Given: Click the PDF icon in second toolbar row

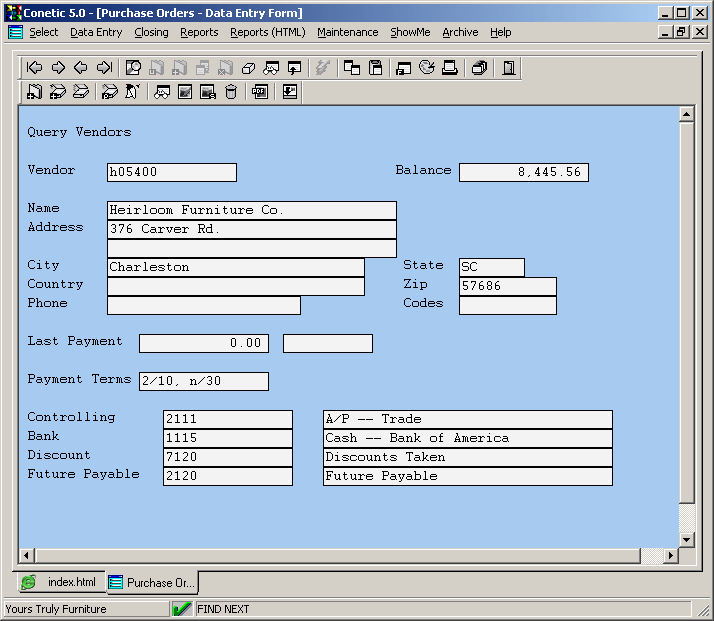Looking at the screenshot, I should tap(260, 92).
